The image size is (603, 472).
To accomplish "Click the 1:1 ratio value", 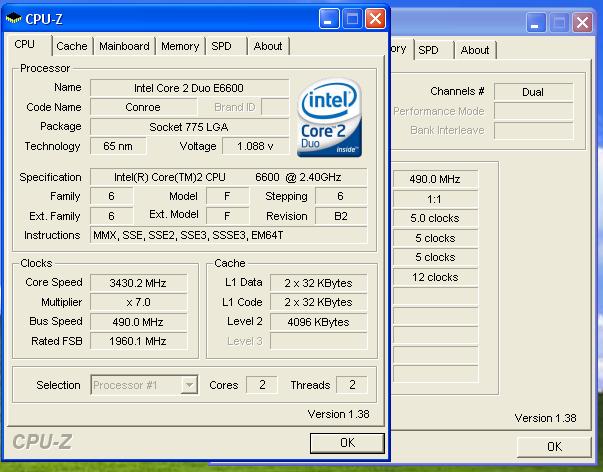I will coord(435,199).
